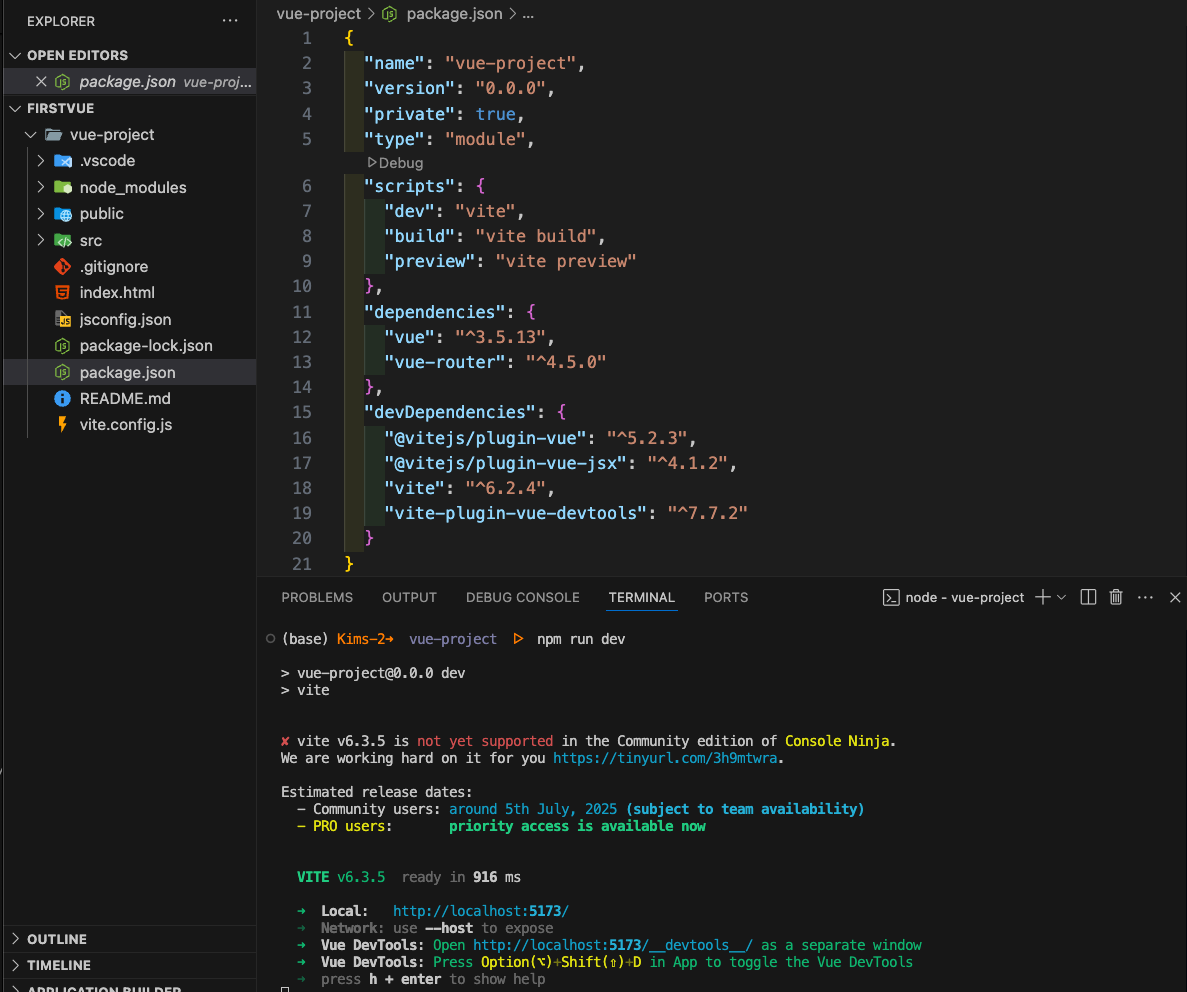Click package.json in the breadcrumb
Screen dimensions: 1187x992
tap(454, 14)
